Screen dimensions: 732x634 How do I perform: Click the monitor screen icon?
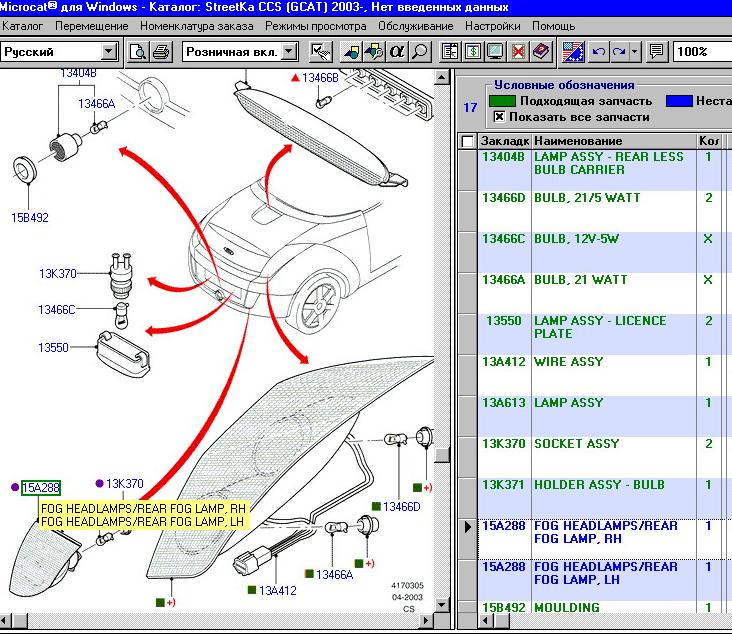click(x=495, y=51)
